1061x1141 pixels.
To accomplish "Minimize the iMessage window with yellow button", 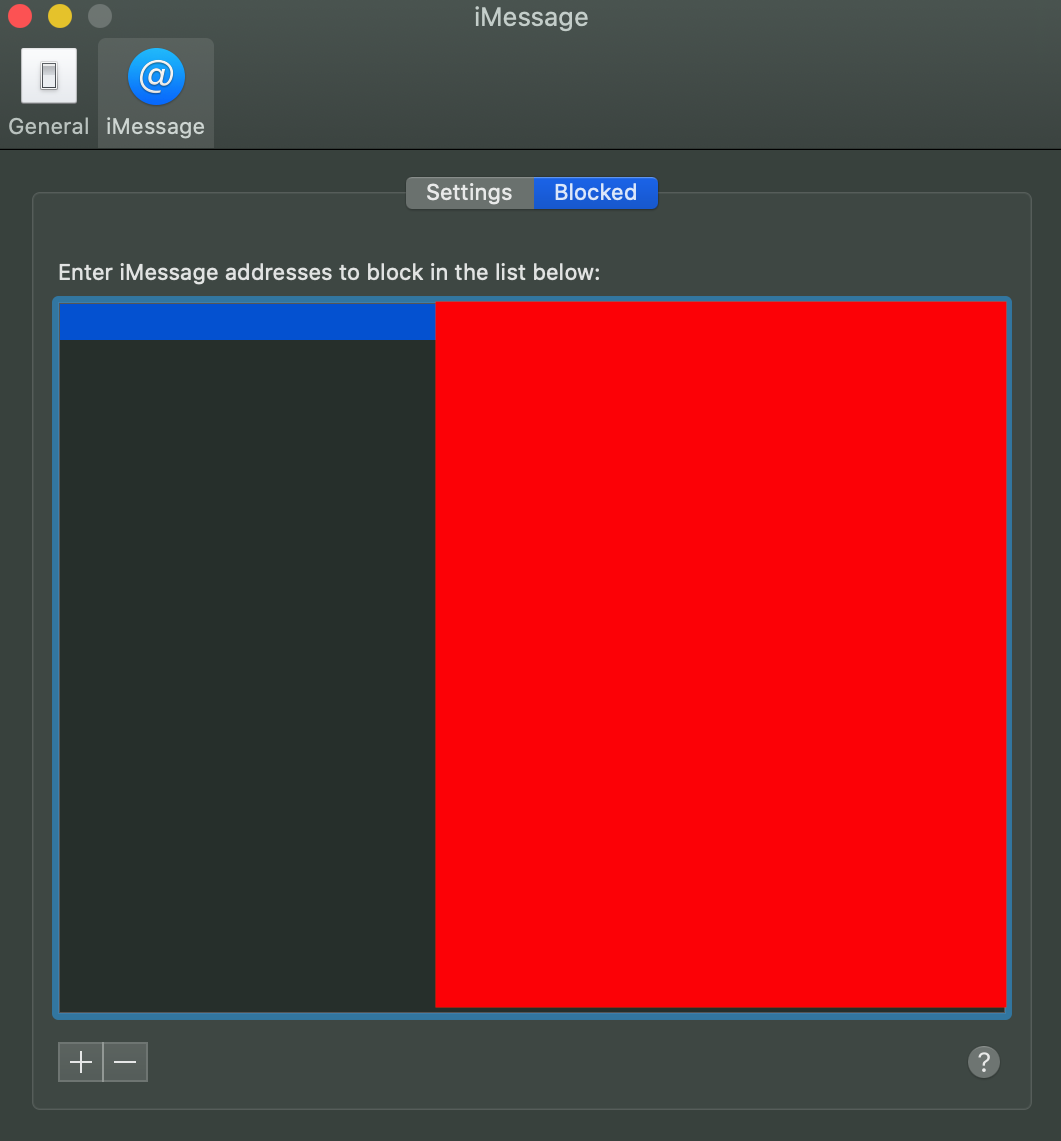I will (60, 15).
